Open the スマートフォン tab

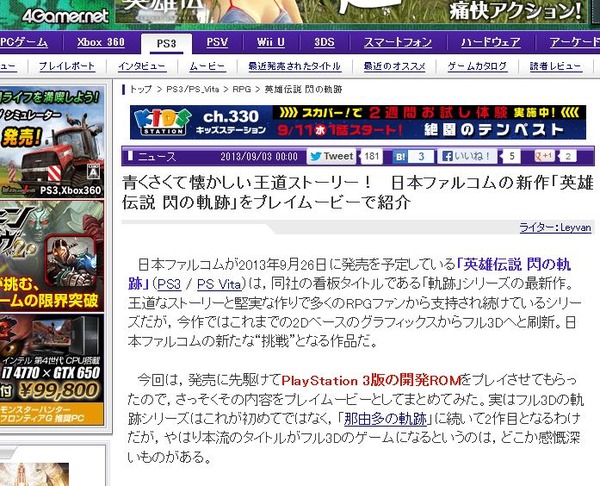[x=398, y=42]
